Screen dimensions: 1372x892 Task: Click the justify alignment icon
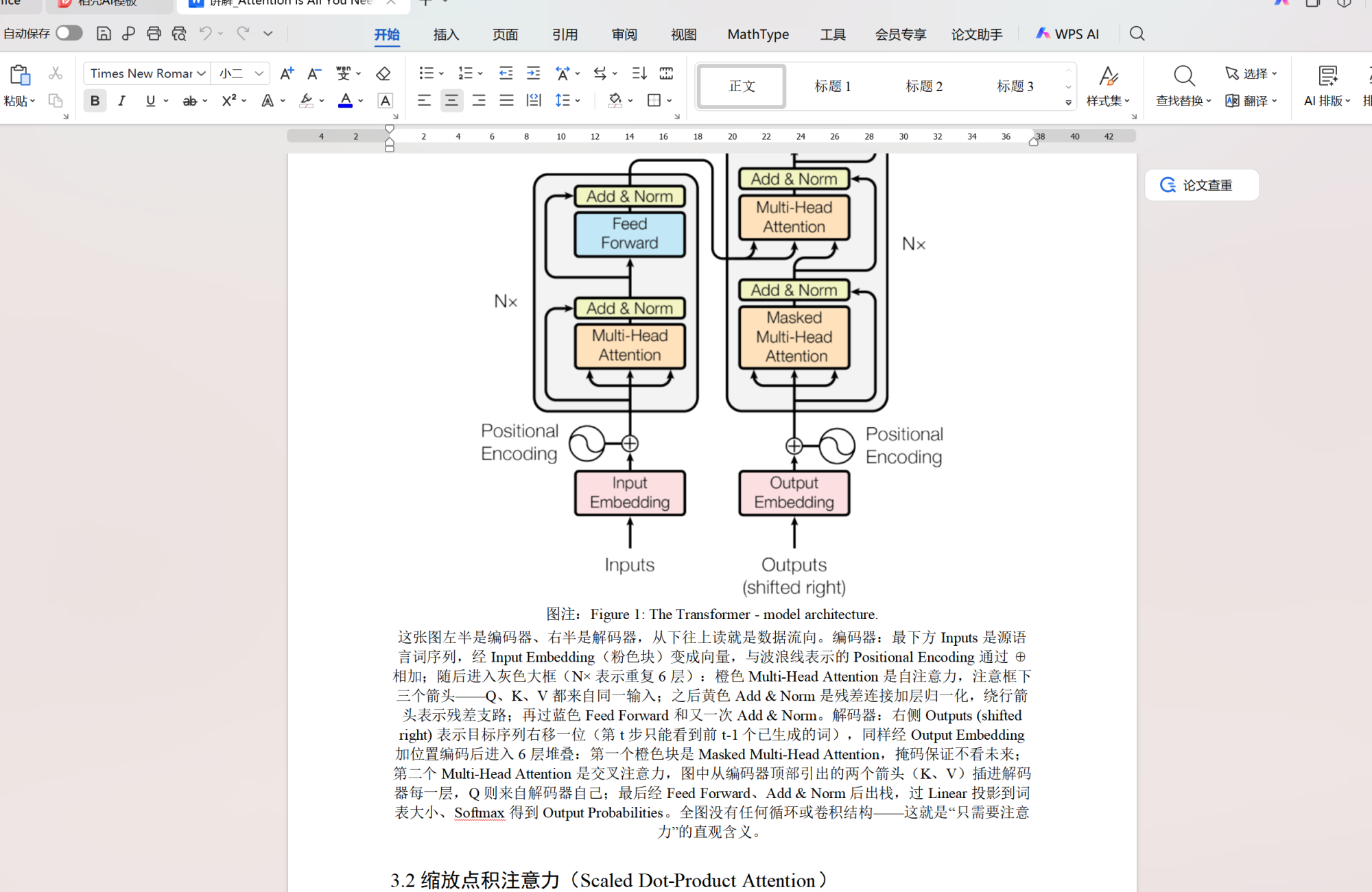click(x=506, y=101)
